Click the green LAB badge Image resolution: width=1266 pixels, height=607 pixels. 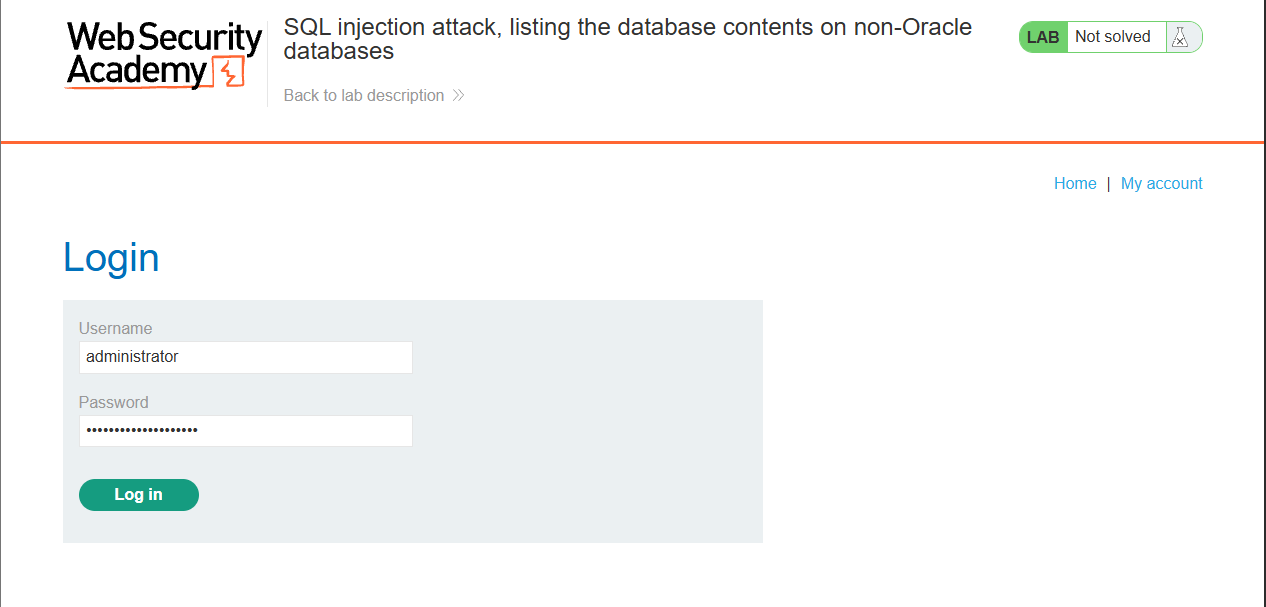tap(1043, 37)
